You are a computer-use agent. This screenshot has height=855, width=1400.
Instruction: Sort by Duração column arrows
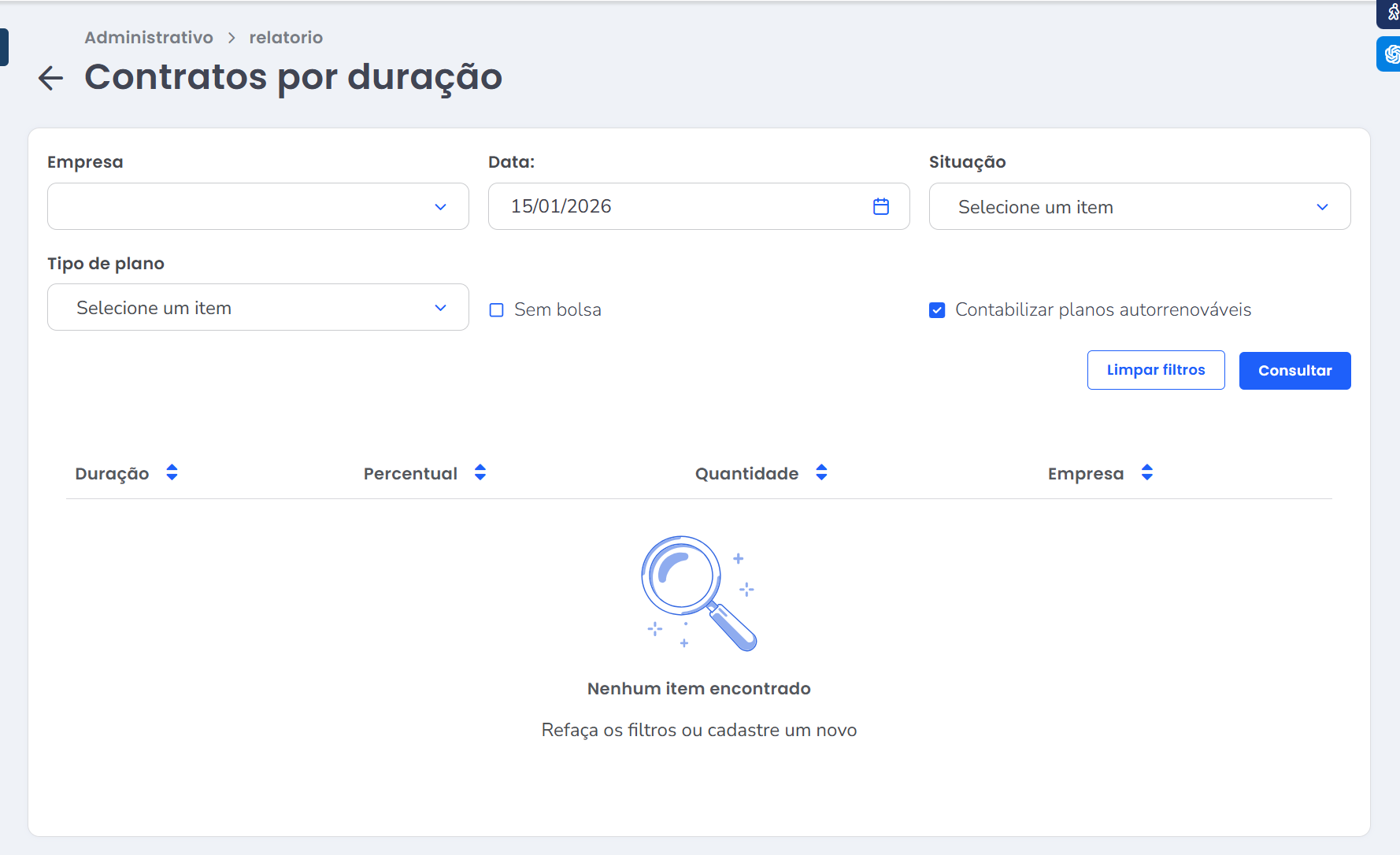coord(172,472)
